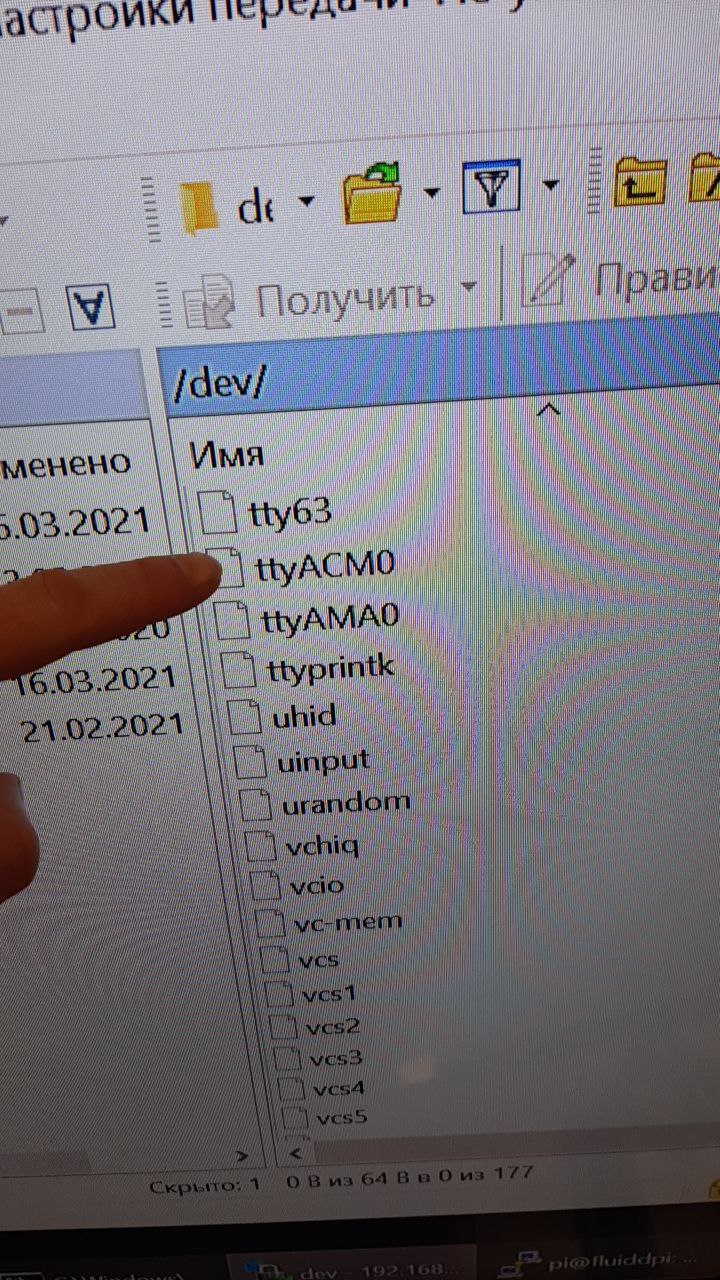Image resolution: width=720 pixels, height=1280 pixels.
Task: Click the invert selection icon in left panel toolbar
Action: click(x=91, y=308)
